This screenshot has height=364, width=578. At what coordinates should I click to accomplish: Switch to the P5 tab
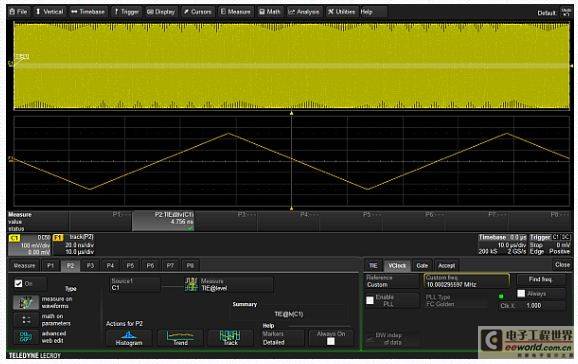(x=130, y=266)
